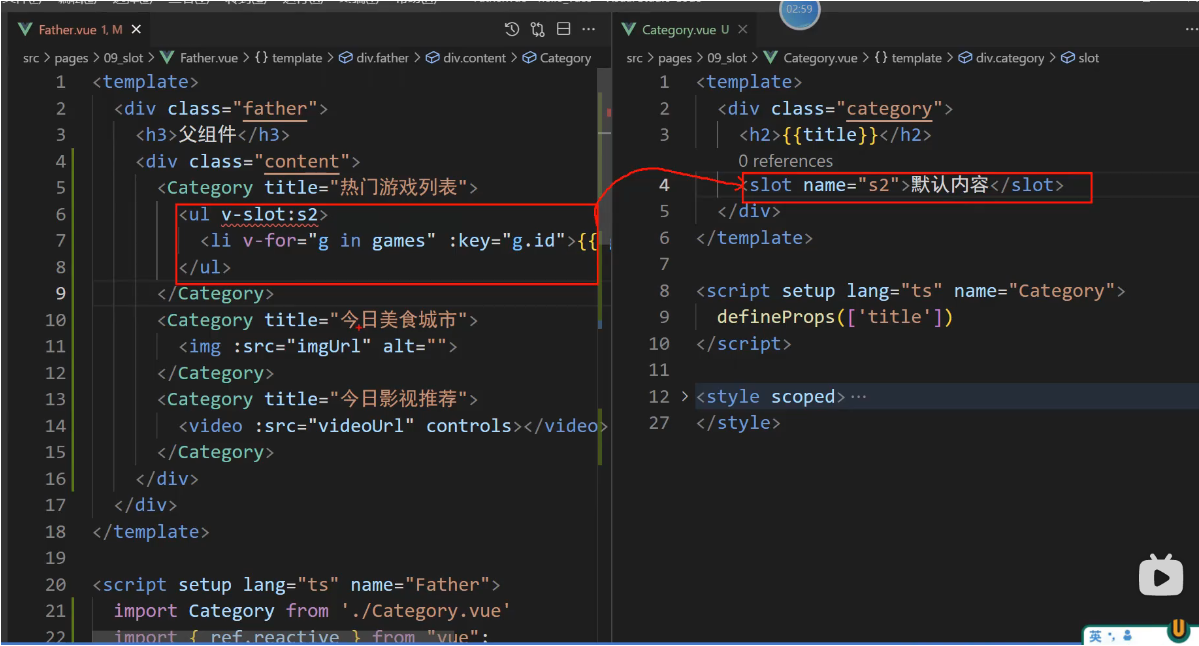This screenshot has width=1199, height=646.
Task: Open the 'Category.vue' breadcrumb item
Action: point(811,58)
